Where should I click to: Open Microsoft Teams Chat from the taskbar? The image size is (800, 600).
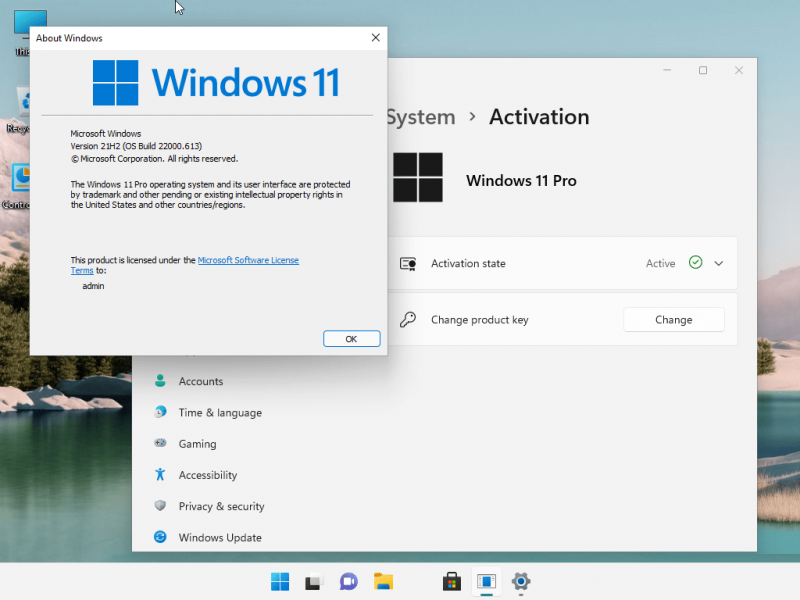(x=348, y=582)
